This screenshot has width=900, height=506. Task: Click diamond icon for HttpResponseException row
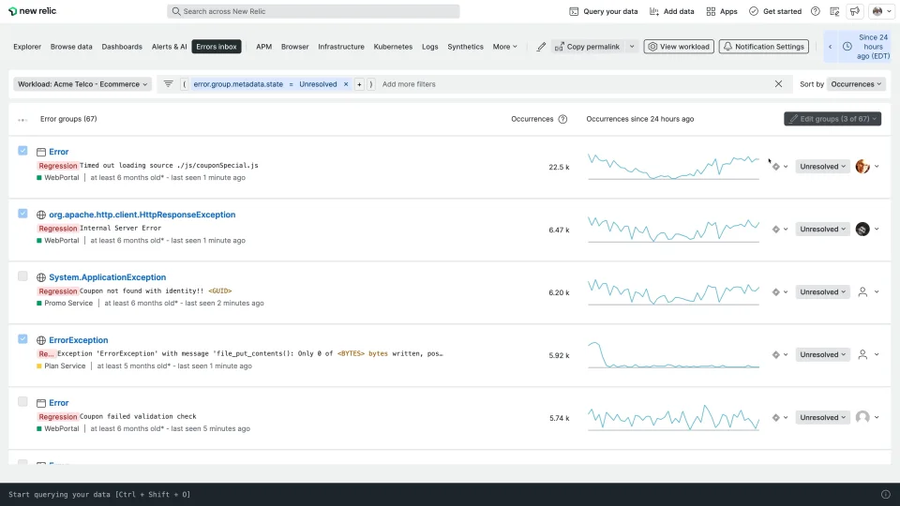(775, 229)
